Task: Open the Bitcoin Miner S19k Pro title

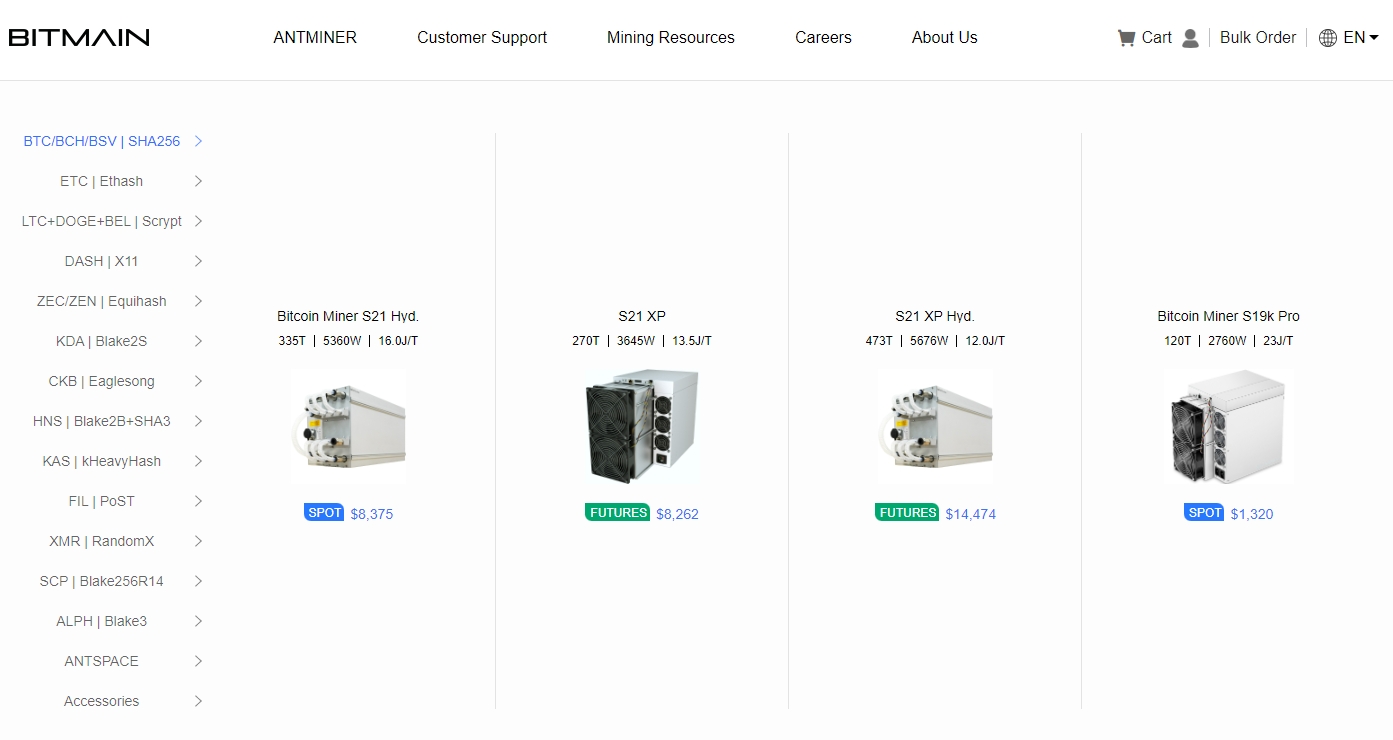Action: [x=1228, y=316]
